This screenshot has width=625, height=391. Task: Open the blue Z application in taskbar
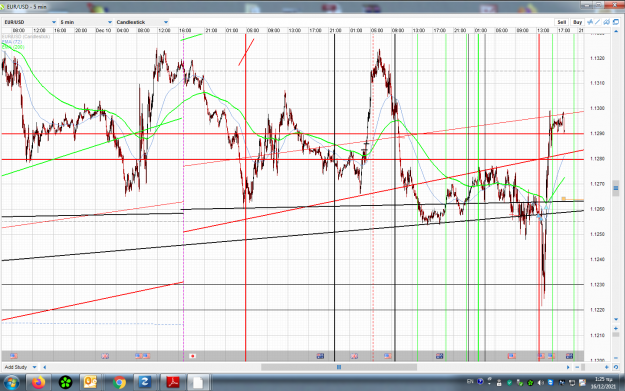click(144, 383)
